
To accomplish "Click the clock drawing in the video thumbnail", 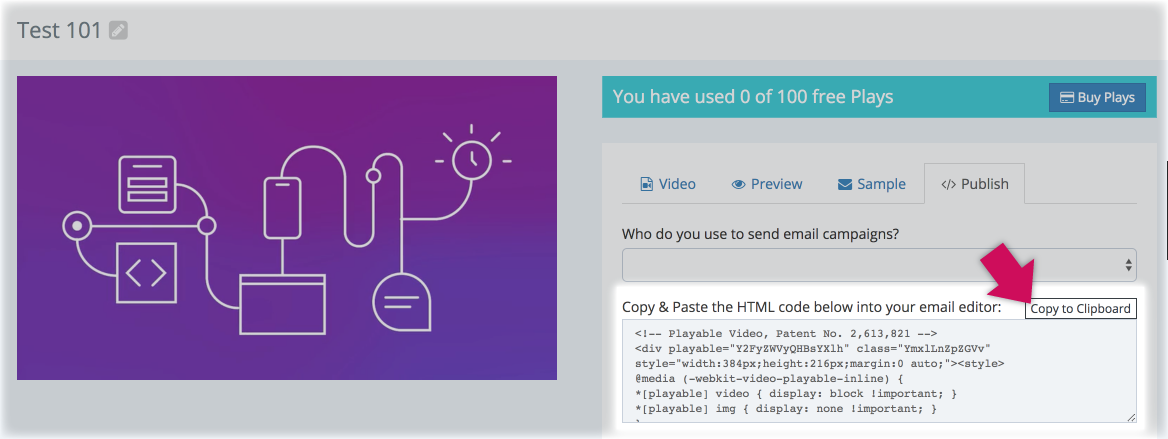I will (x=469, y=158).
